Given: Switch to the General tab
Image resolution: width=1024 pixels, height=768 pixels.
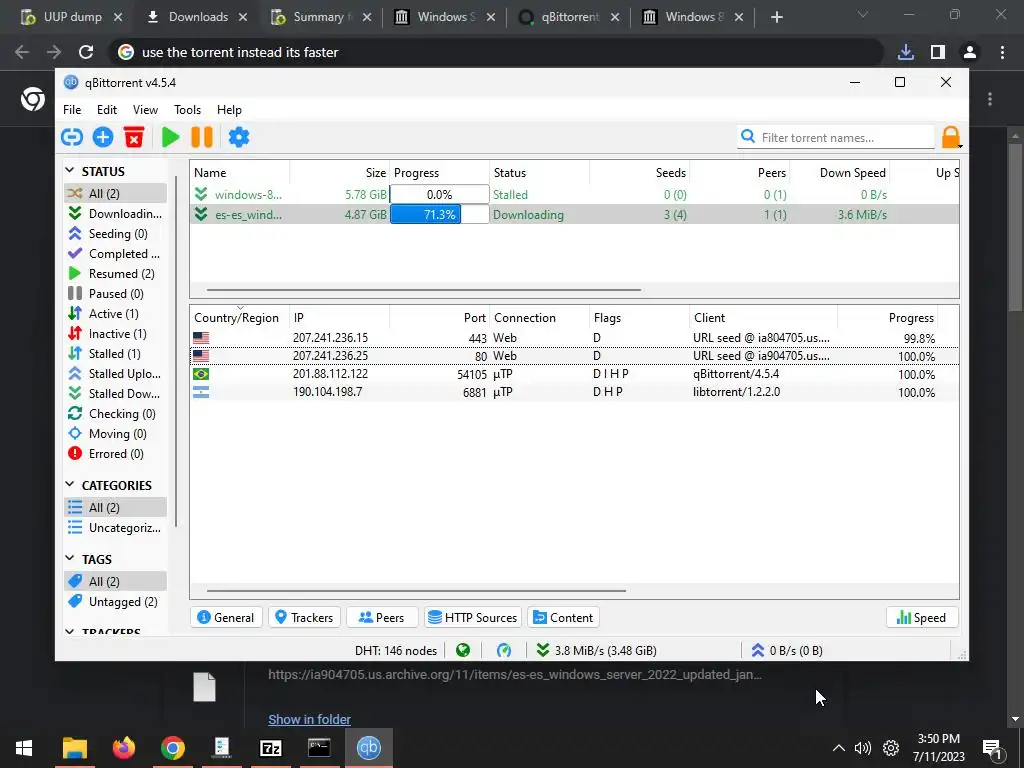Looking at the screenshot, I should [226, 618].
